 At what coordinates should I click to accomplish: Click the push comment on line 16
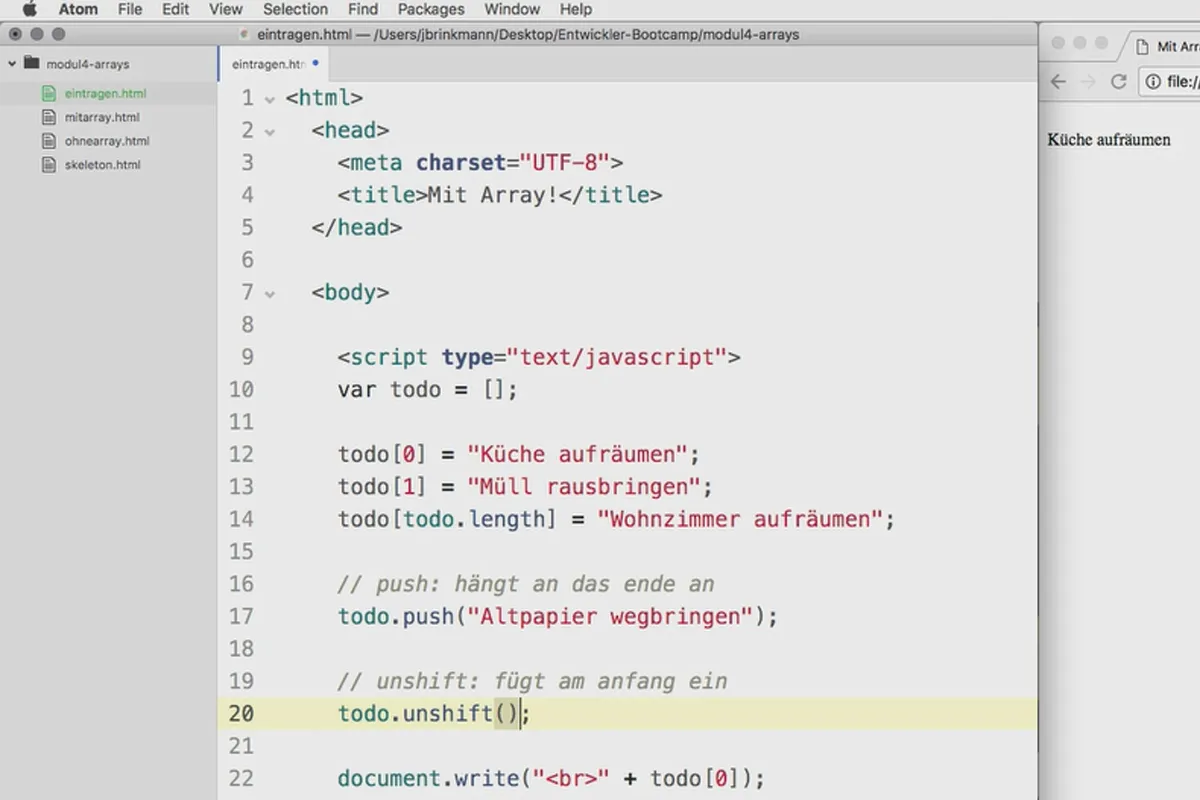[x=526, y=584]
